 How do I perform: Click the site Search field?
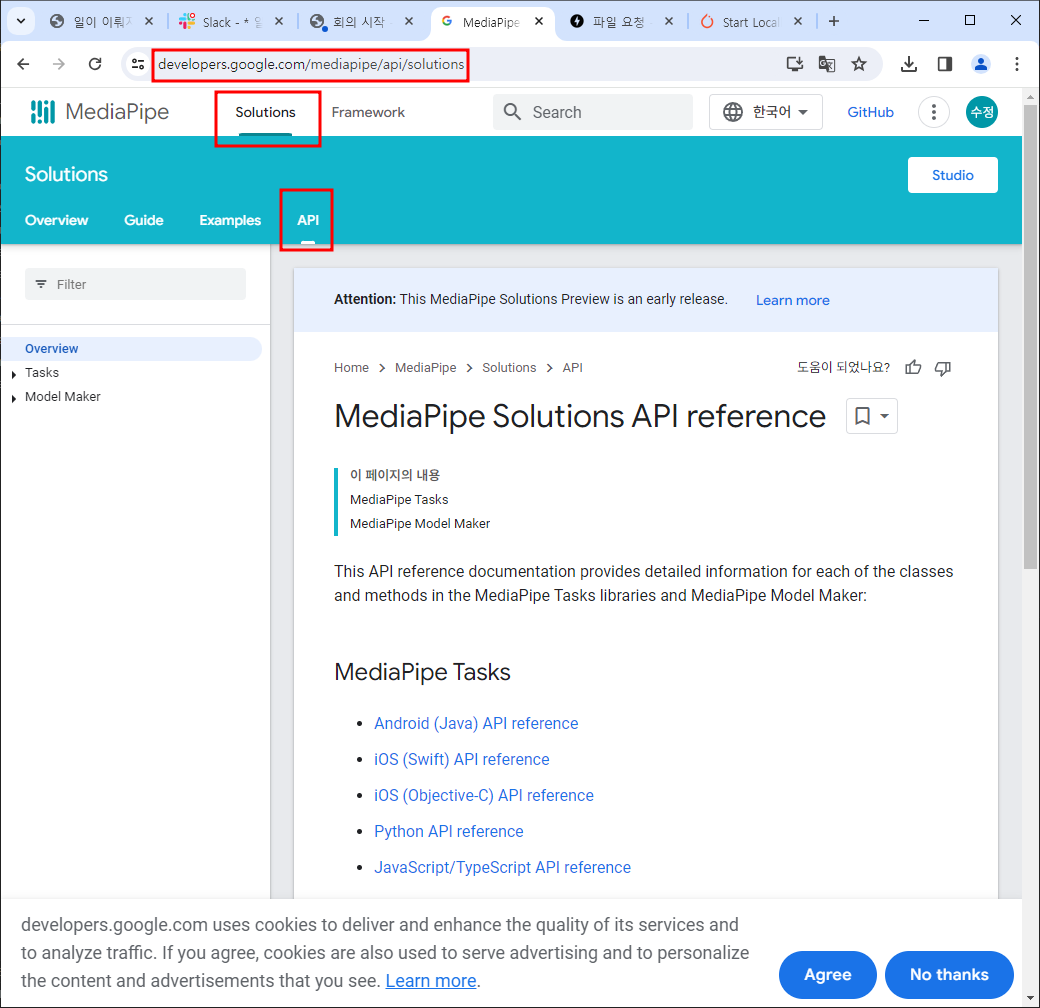click(x=593, y=112)
